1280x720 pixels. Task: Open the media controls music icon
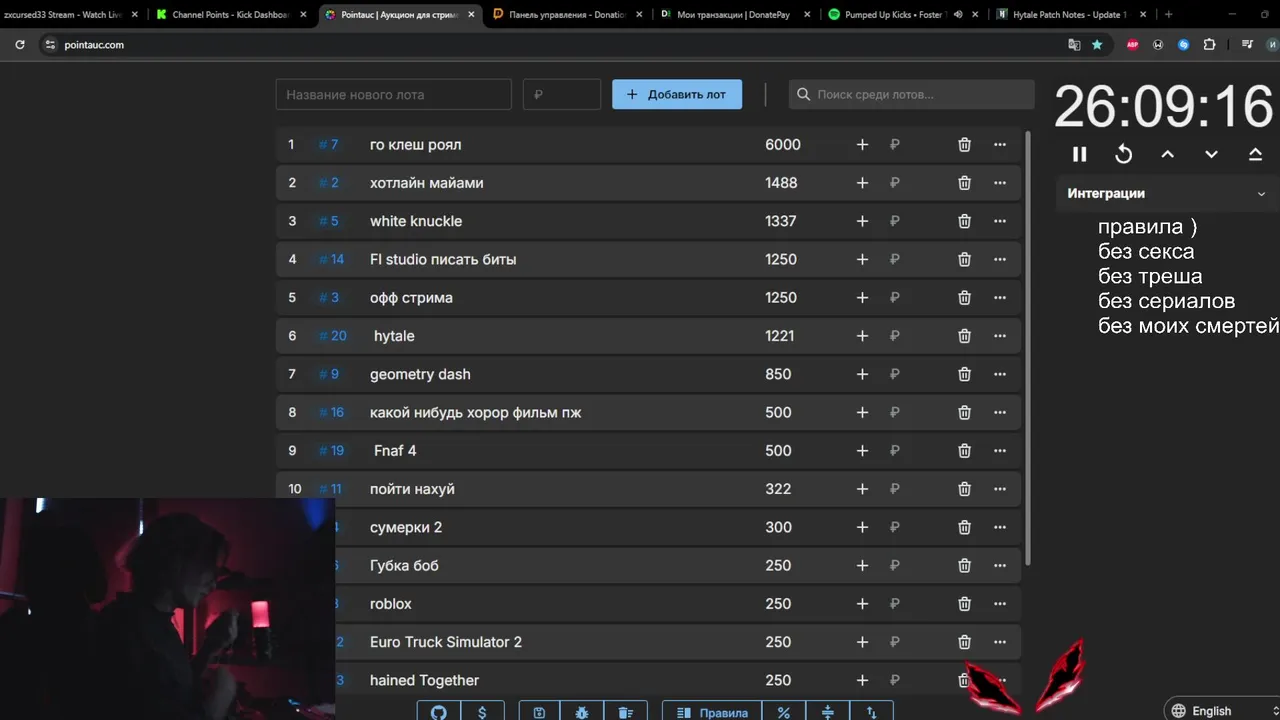[1246, 44]
